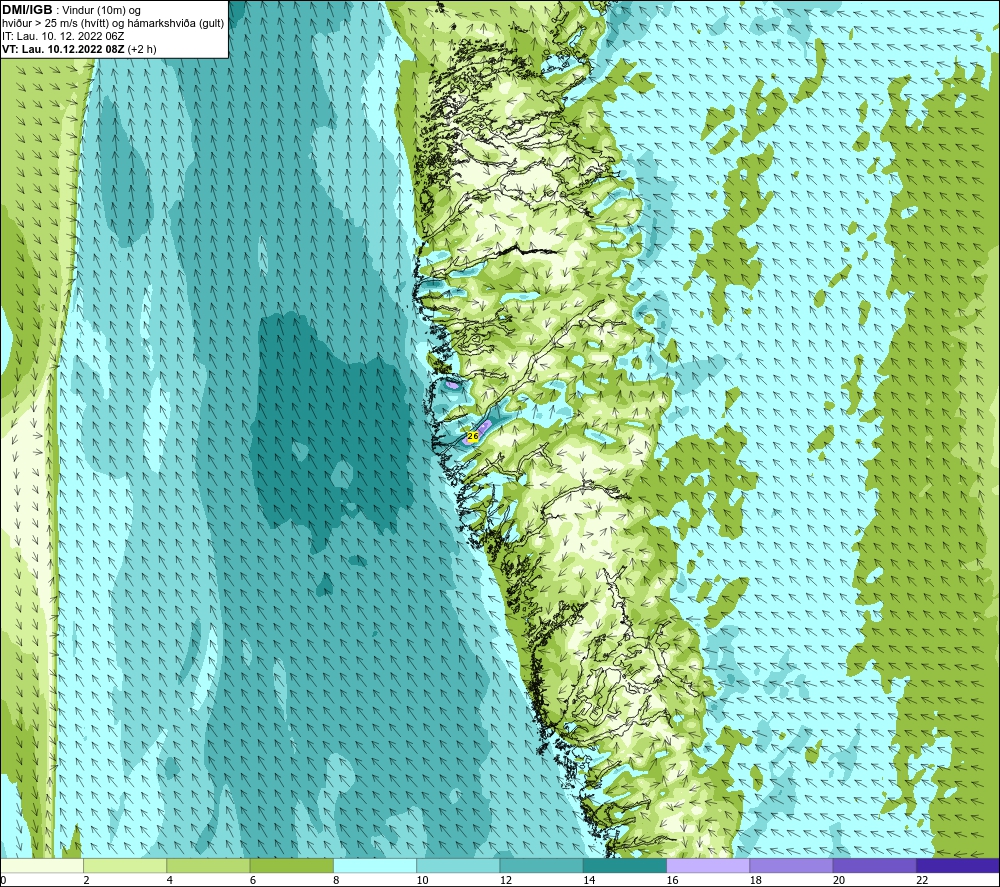
Task: Click the dark indigo 22+ m/s legend swatch
Action: click(957, 865)
